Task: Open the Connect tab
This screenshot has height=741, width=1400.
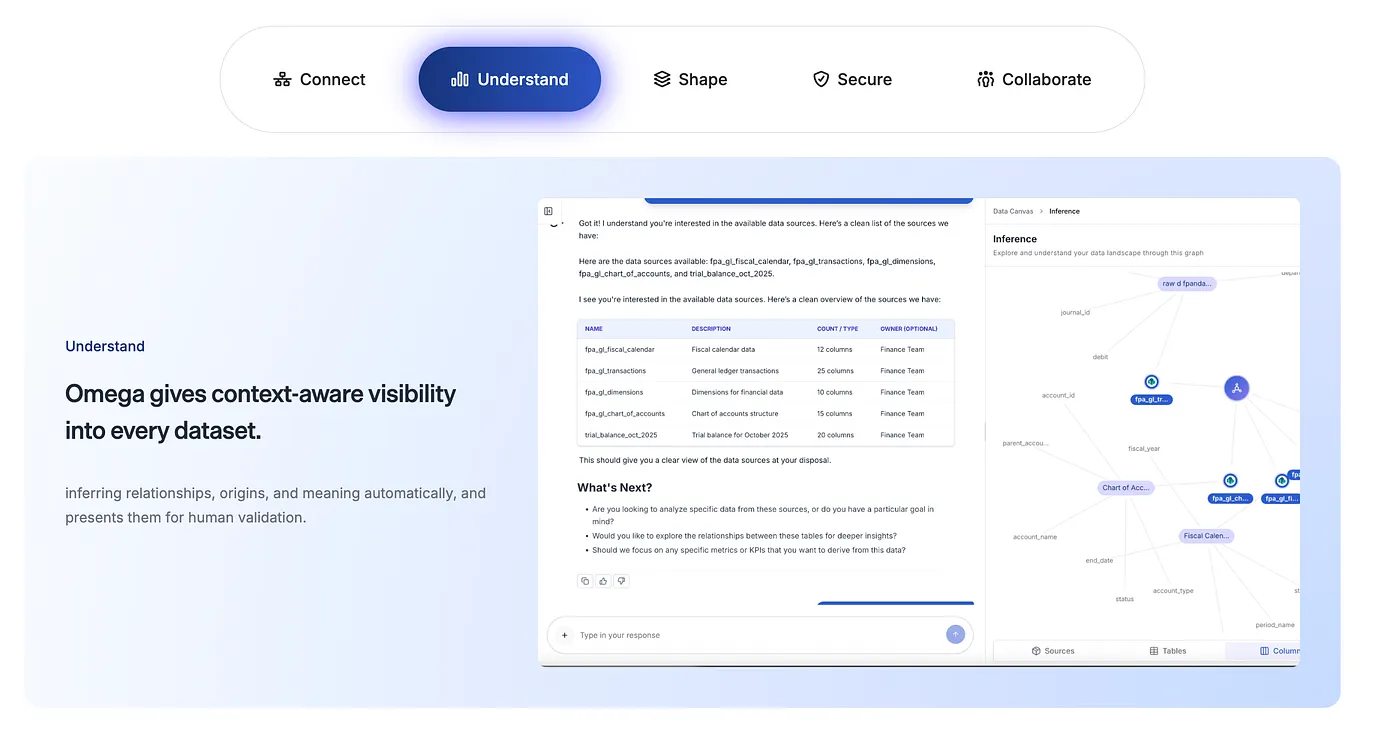Action: [320, 80]
